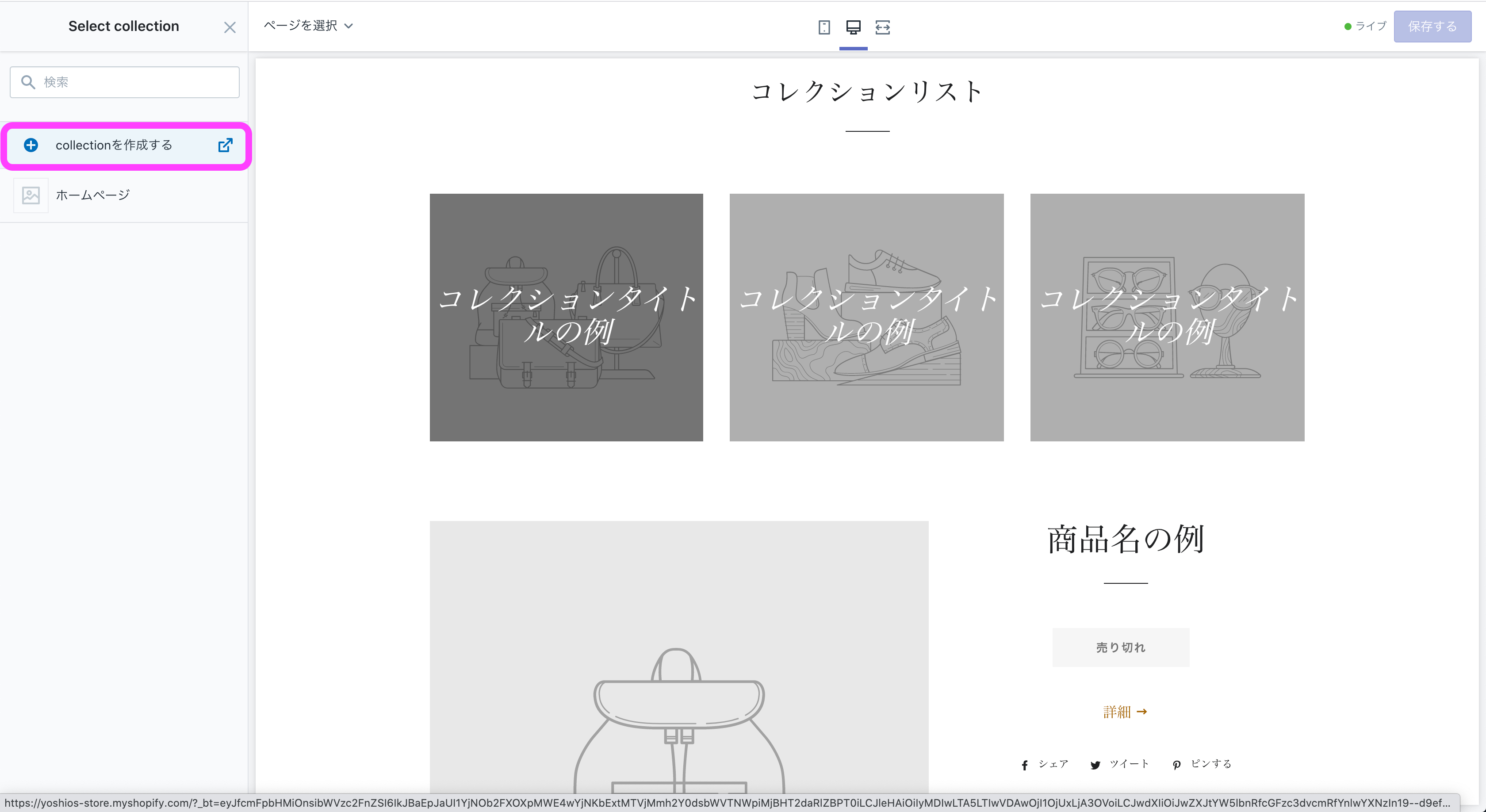Select the bags collection thumbnail
Image resolution: width=1486 pixels, height=812 pixels.
pyautogui.click(x=566, y=318)
